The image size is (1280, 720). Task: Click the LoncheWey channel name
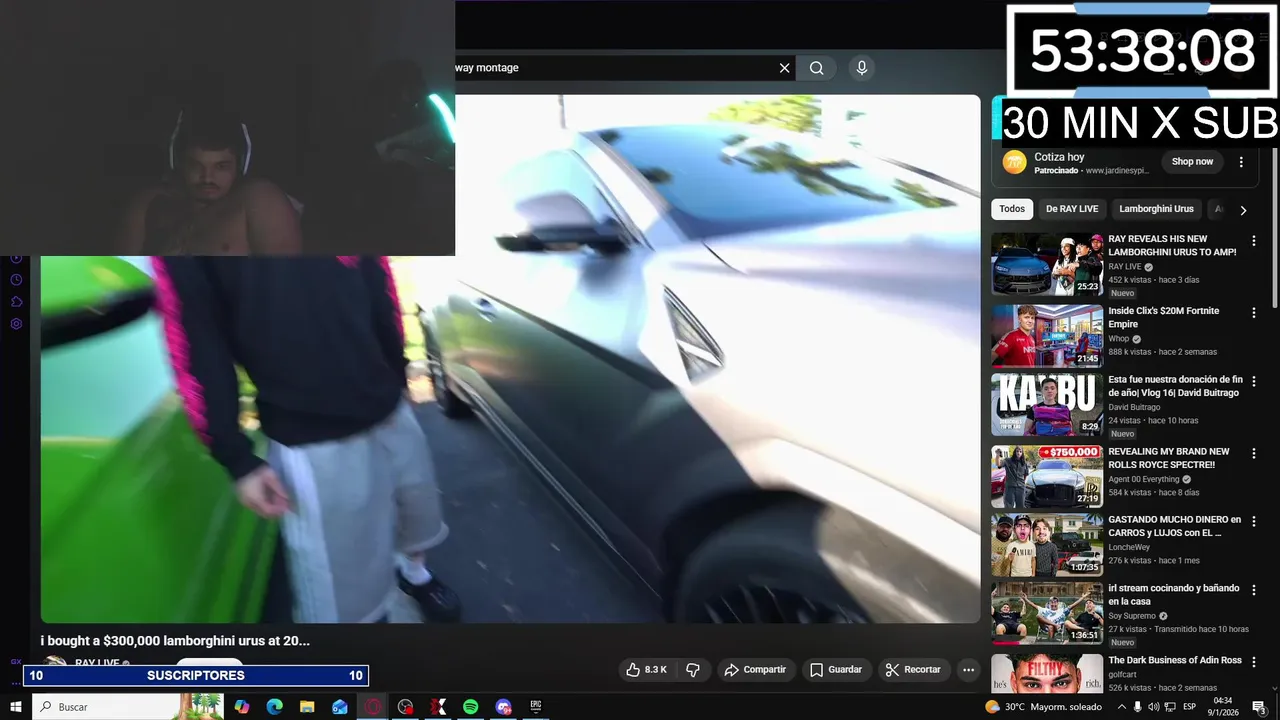tap(1129, 547)
